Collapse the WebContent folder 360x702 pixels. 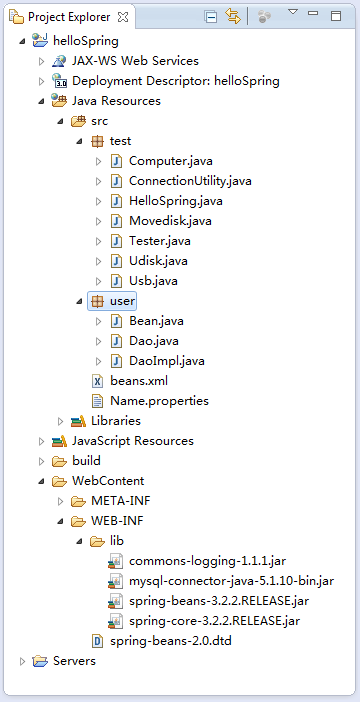(41, 481)
